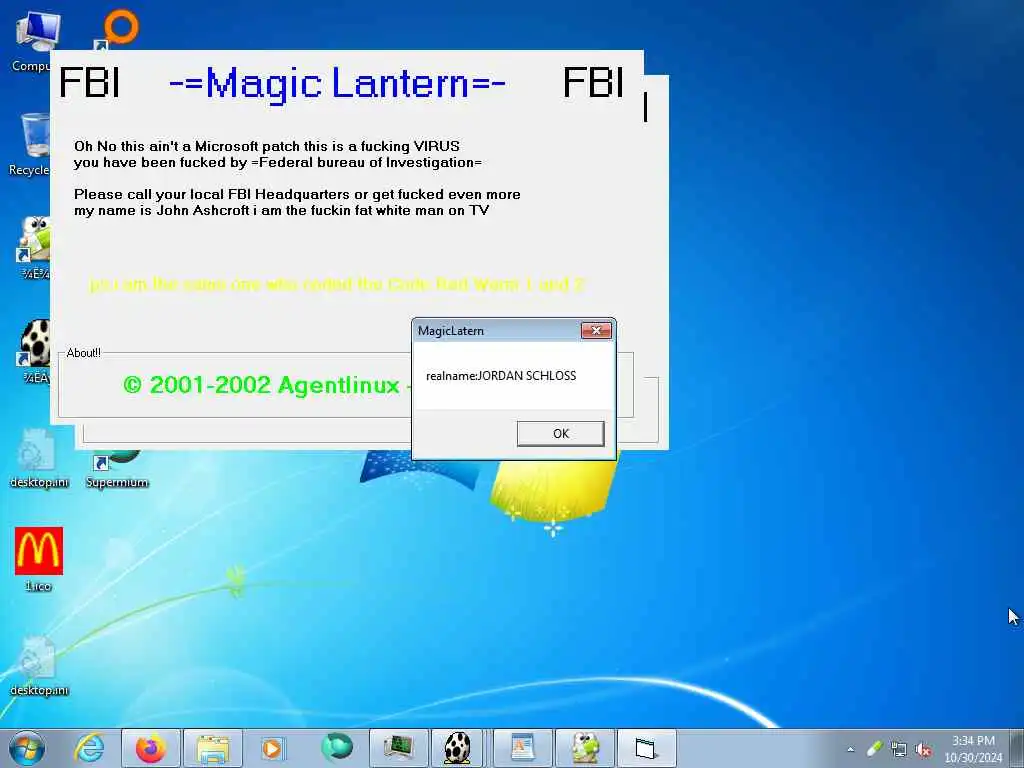This screenshot has width=1024, height=768.
Task: Switch to the blank window taskbar app
Action: [646, 748]
